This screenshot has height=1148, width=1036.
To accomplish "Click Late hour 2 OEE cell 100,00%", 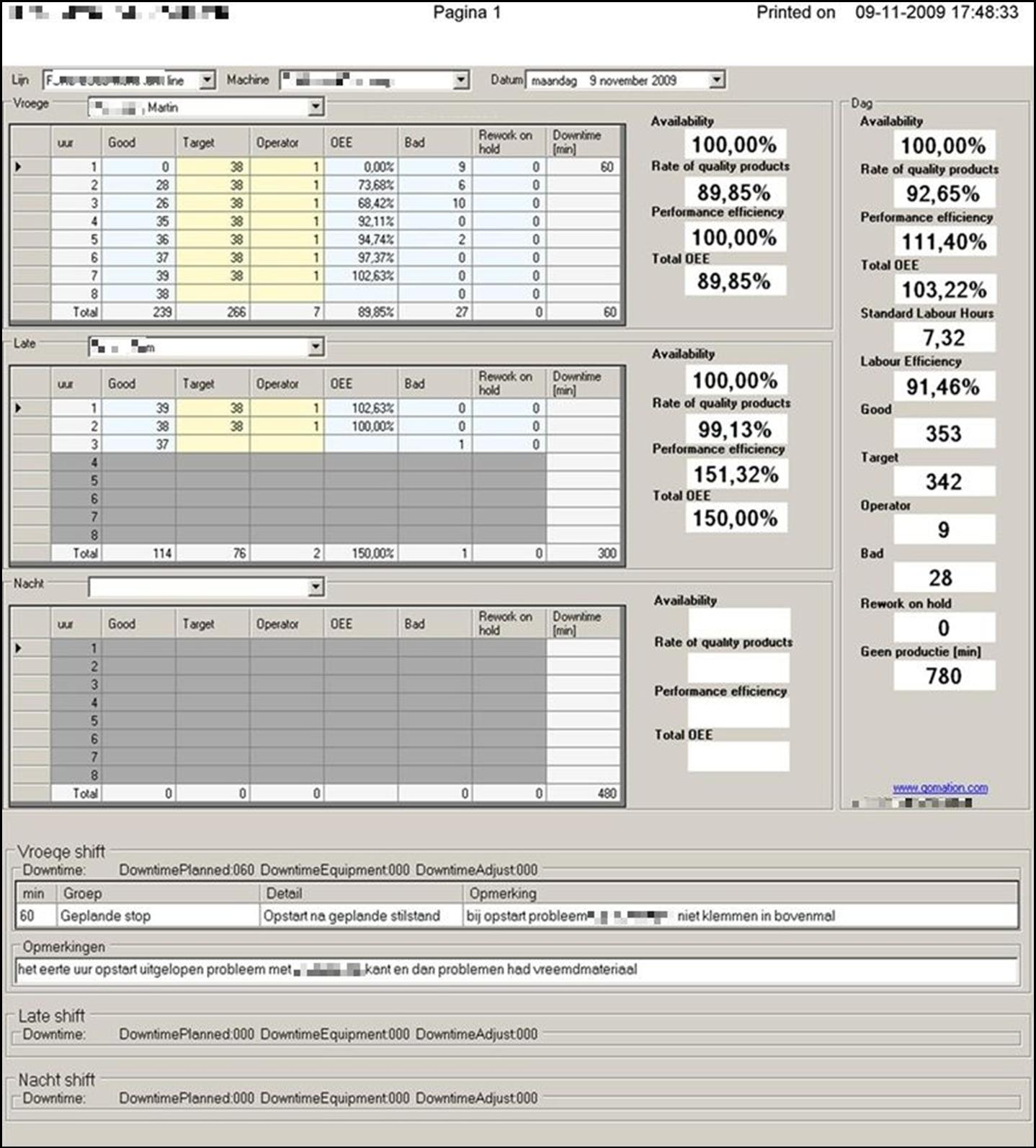I will click(360, 426).
